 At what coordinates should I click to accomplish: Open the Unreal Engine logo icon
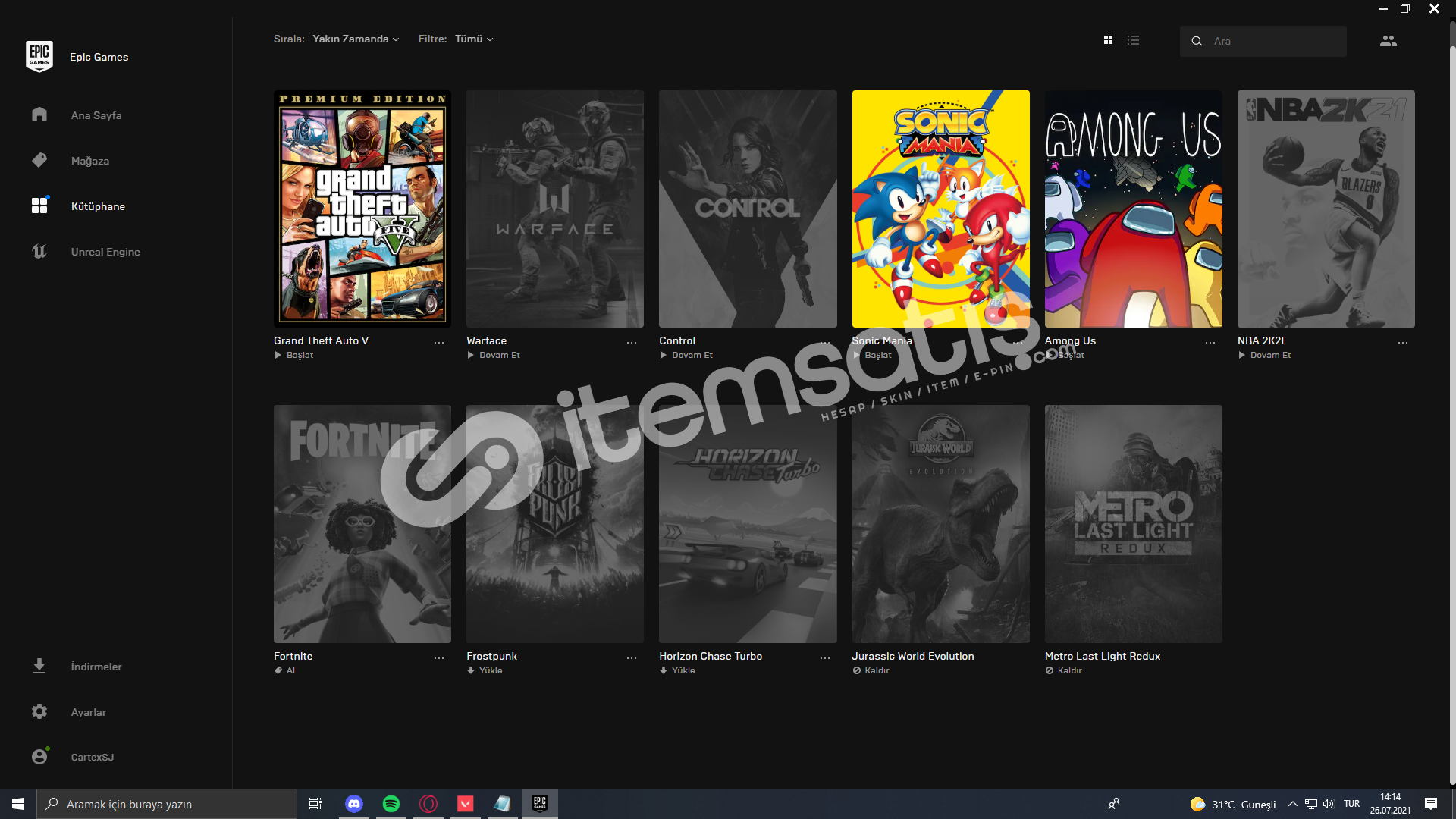pos(39,251)
